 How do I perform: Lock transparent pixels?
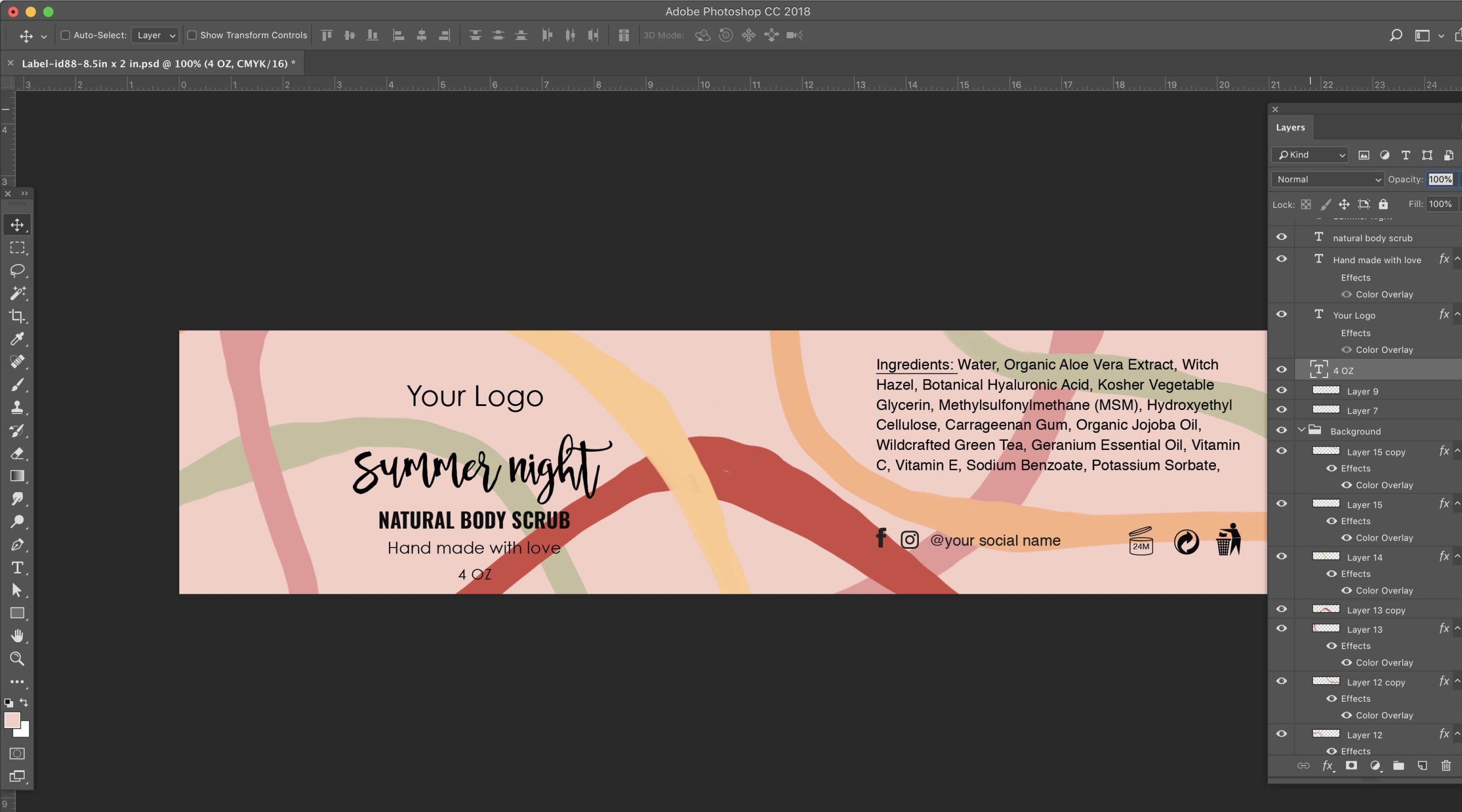click(1306, 204)
